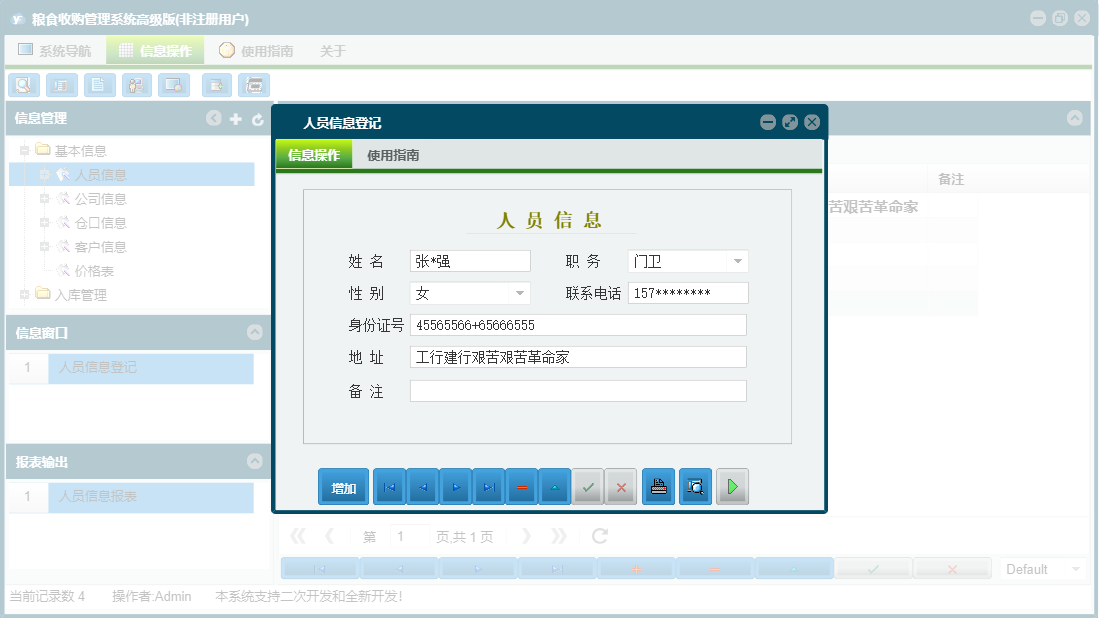Confirm changes with the green check button
Screen dimensions: 1099x618
(x=588, y=487)
